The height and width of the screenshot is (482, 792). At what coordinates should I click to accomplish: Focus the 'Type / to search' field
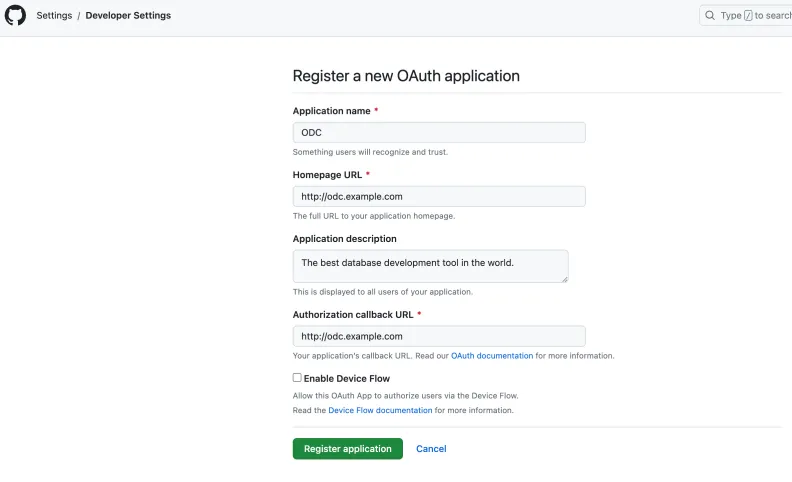(755, 16)
